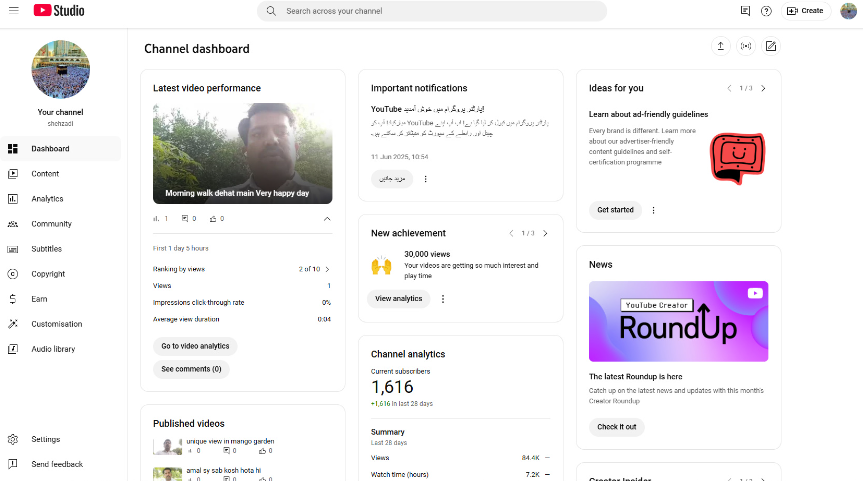Click the comments icon under latest video
This screenshot has width=863, height=481.
tap(185, 219)
